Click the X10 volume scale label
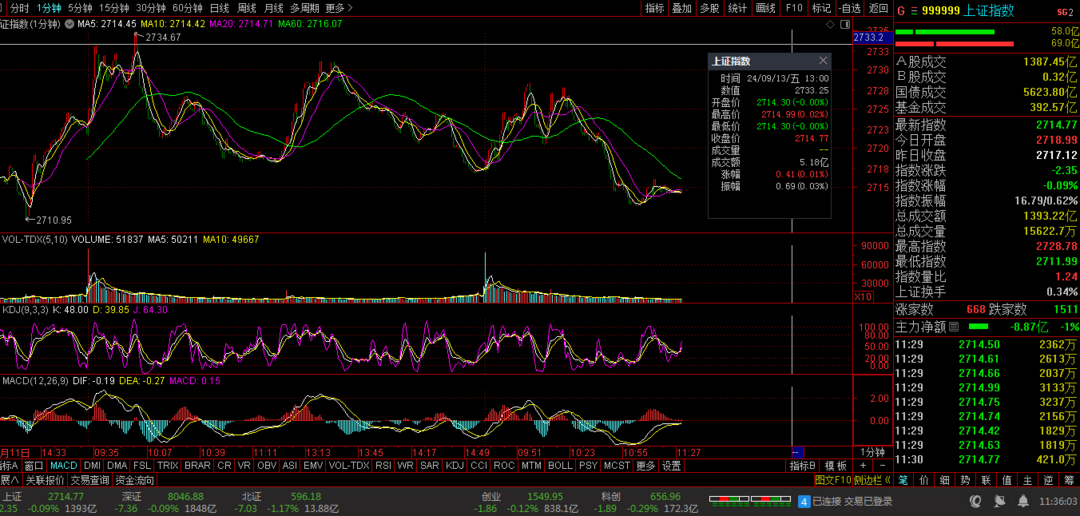The width and height of the screenshot is (1080, 516). pos(862,296)
